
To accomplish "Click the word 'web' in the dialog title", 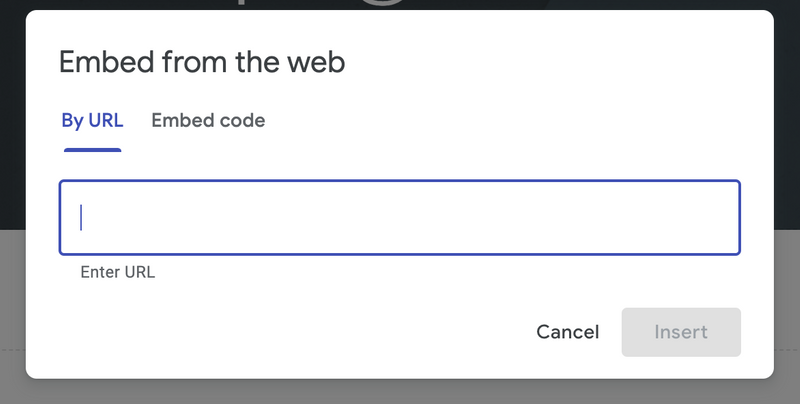I will [x=316, y=62].
